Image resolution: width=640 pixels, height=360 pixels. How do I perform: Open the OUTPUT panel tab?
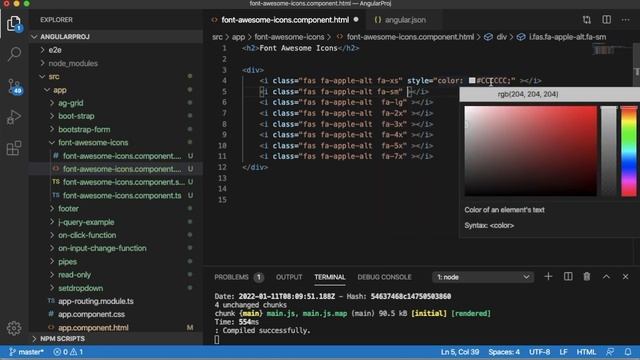click(x=289, y=277)
